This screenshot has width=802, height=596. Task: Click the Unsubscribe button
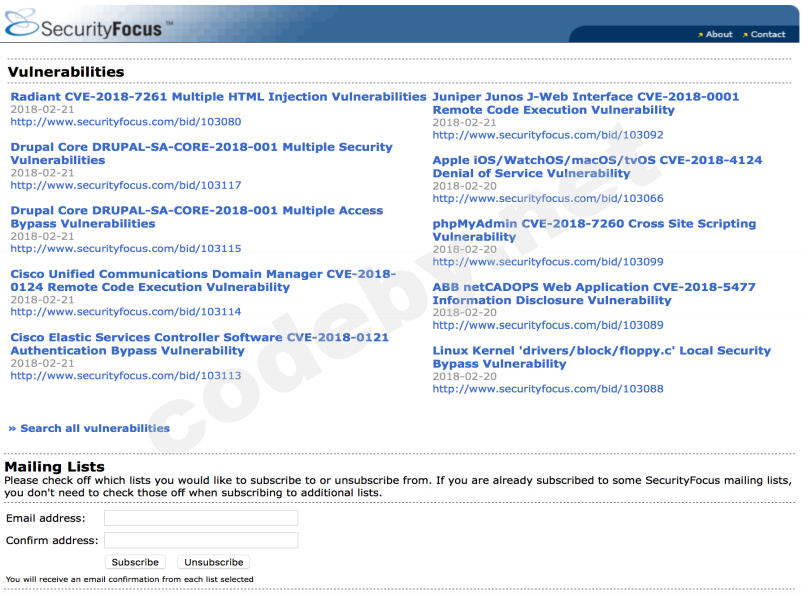coord(213,562)
